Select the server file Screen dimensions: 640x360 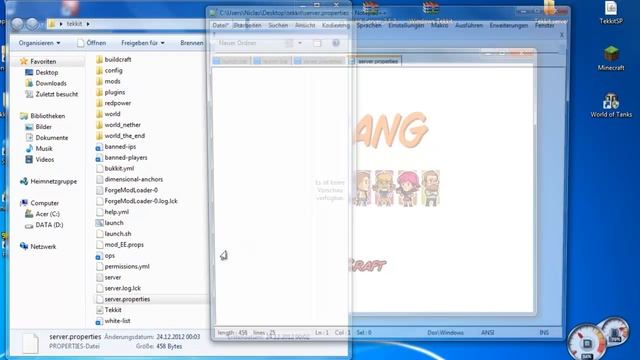coord(109,278)
